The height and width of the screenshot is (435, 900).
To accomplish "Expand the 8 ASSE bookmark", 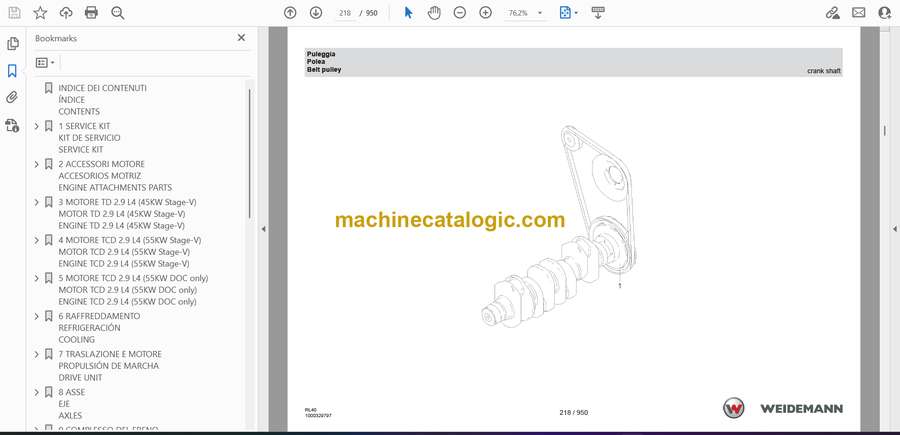I will pyautogui.click(x=37, y=392).
